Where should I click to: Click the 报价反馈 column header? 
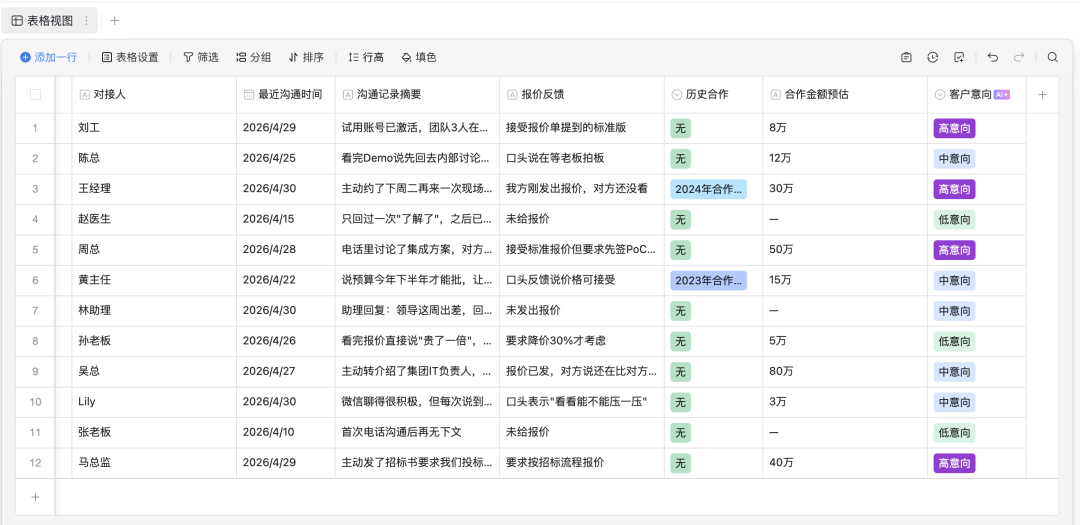point(582,95)
